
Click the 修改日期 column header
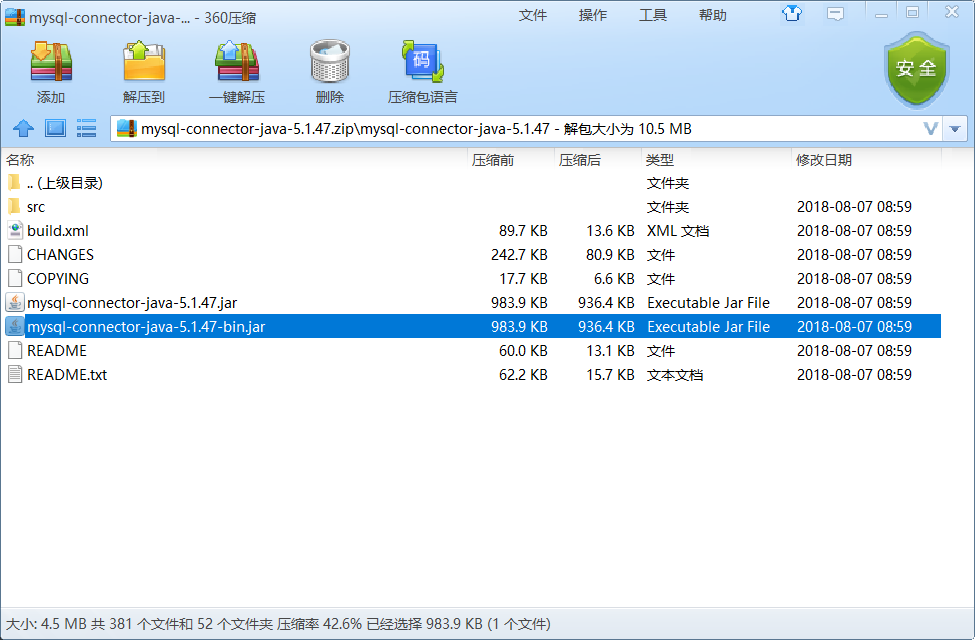[x=826, y=158]
